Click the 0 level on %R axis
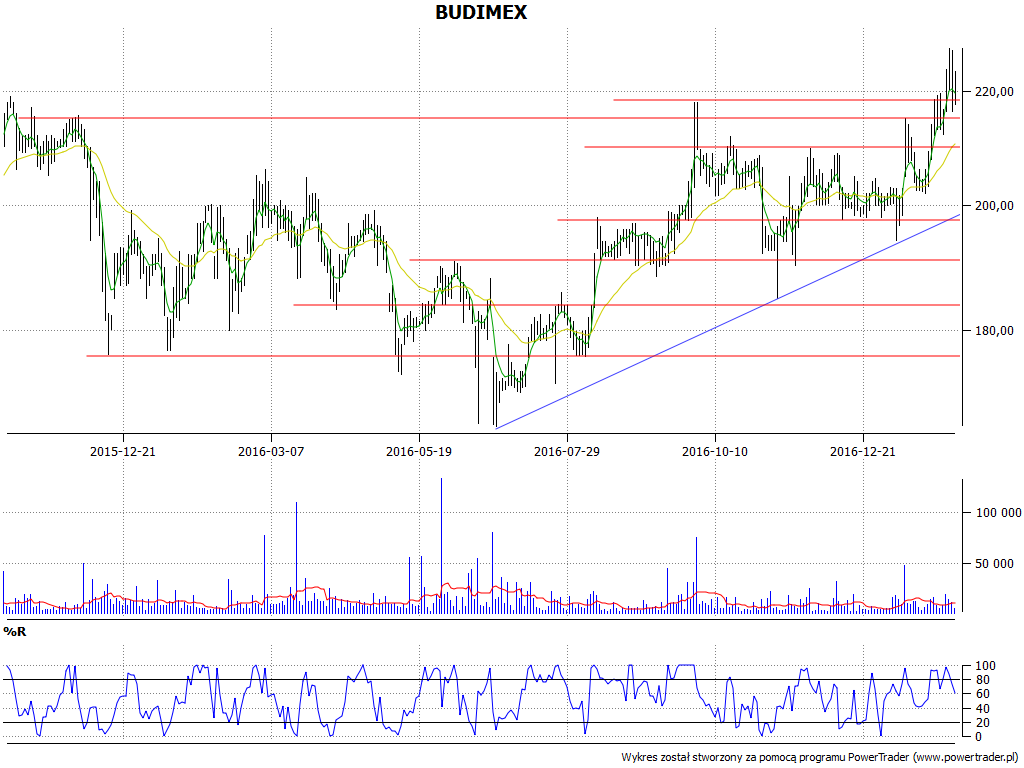The width and height of the screenshot is (1024, 768). point(977,737)
